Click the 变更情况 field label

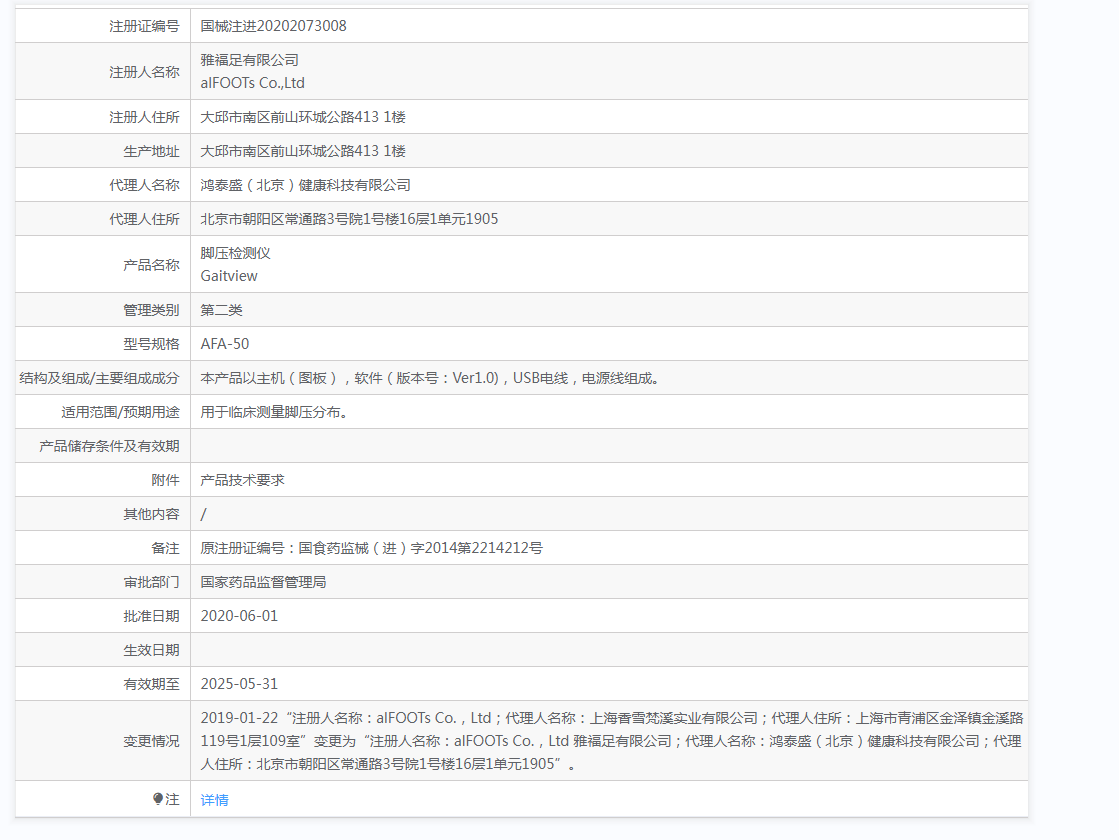coord(151,742)
